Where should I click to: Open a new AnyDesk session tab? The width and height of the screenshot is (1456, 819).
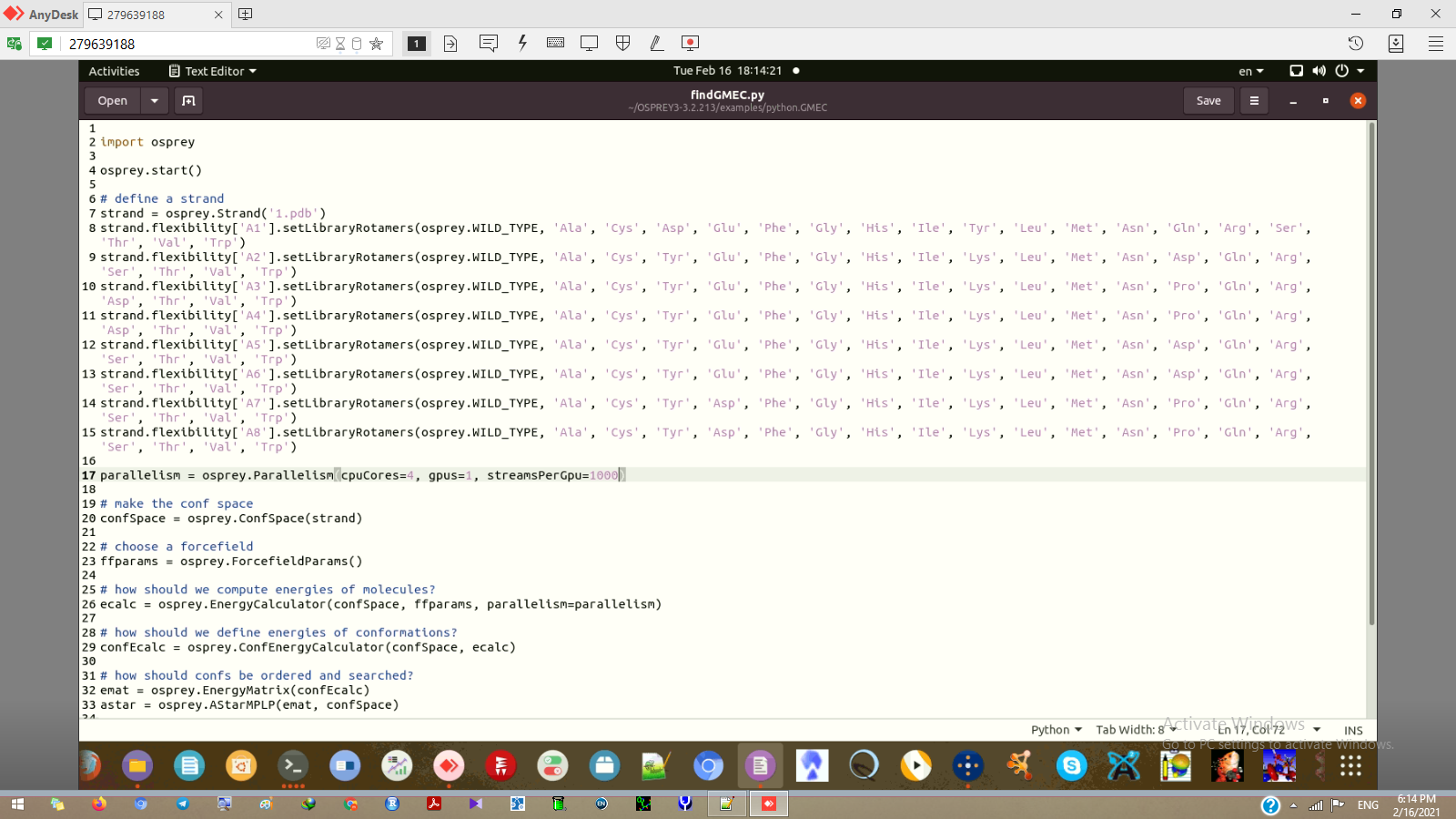click(245, 15)
